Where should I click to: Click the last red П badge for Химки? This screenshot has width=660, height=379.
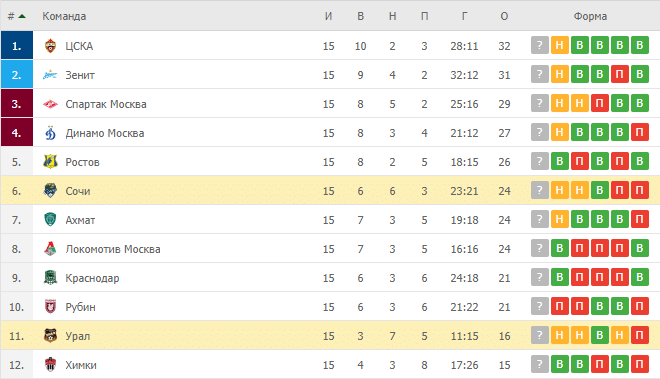(x=639, y=364)
